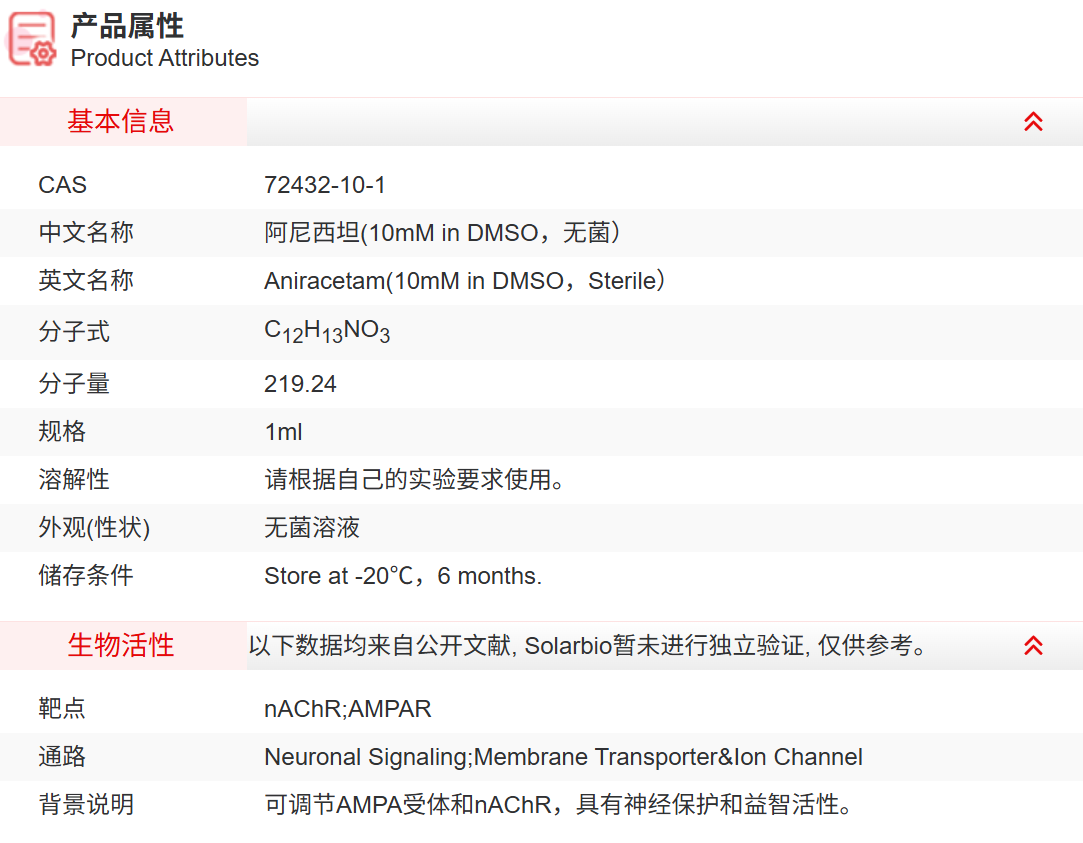Click the 外观 value 无菌溶液
The image size is (1083, 843).
pyautogui.click(x=313, y=528)
